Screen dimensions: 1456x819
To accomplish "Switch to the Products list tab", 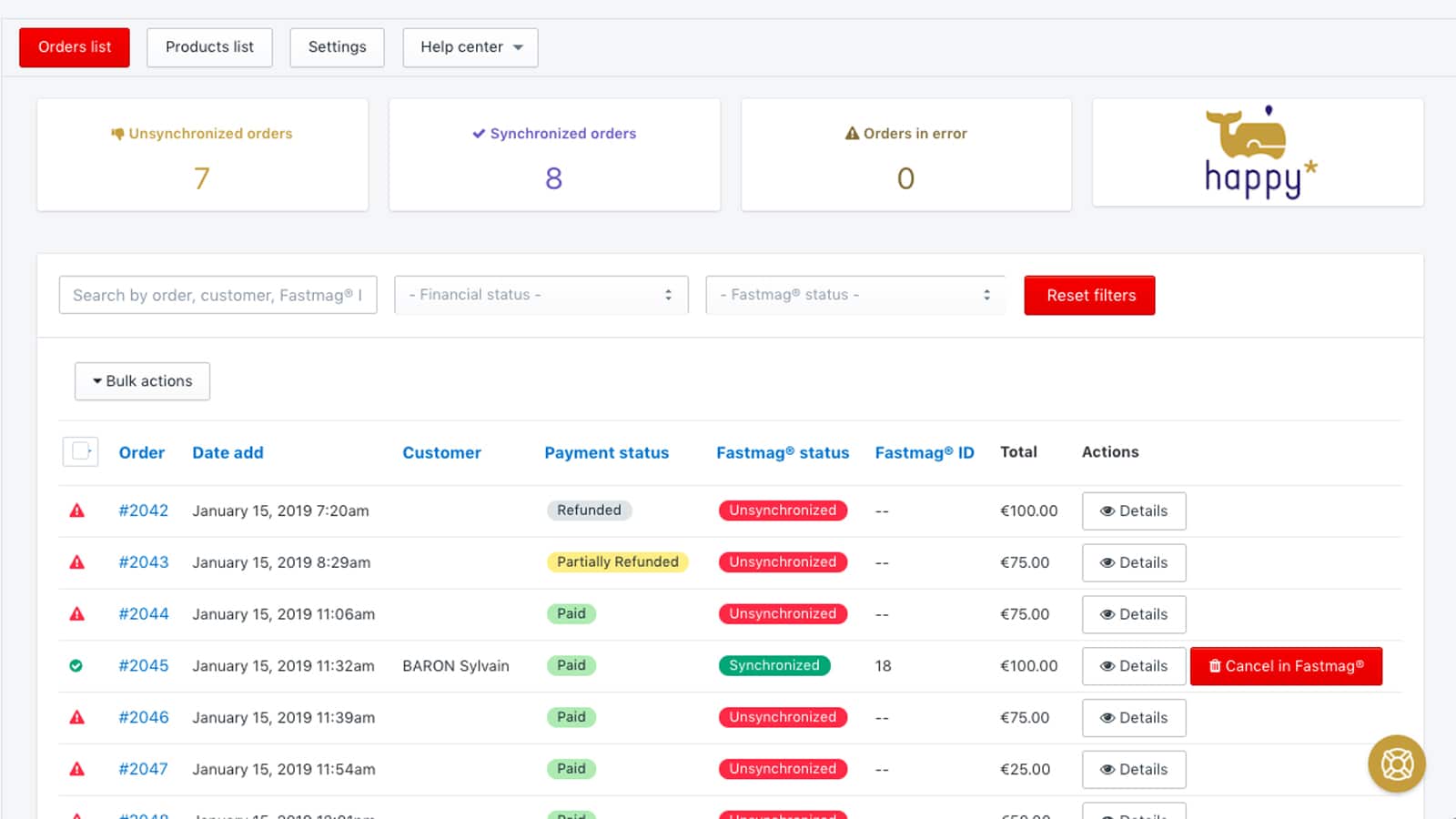I will pyautogui.click(x=209, y=47).
